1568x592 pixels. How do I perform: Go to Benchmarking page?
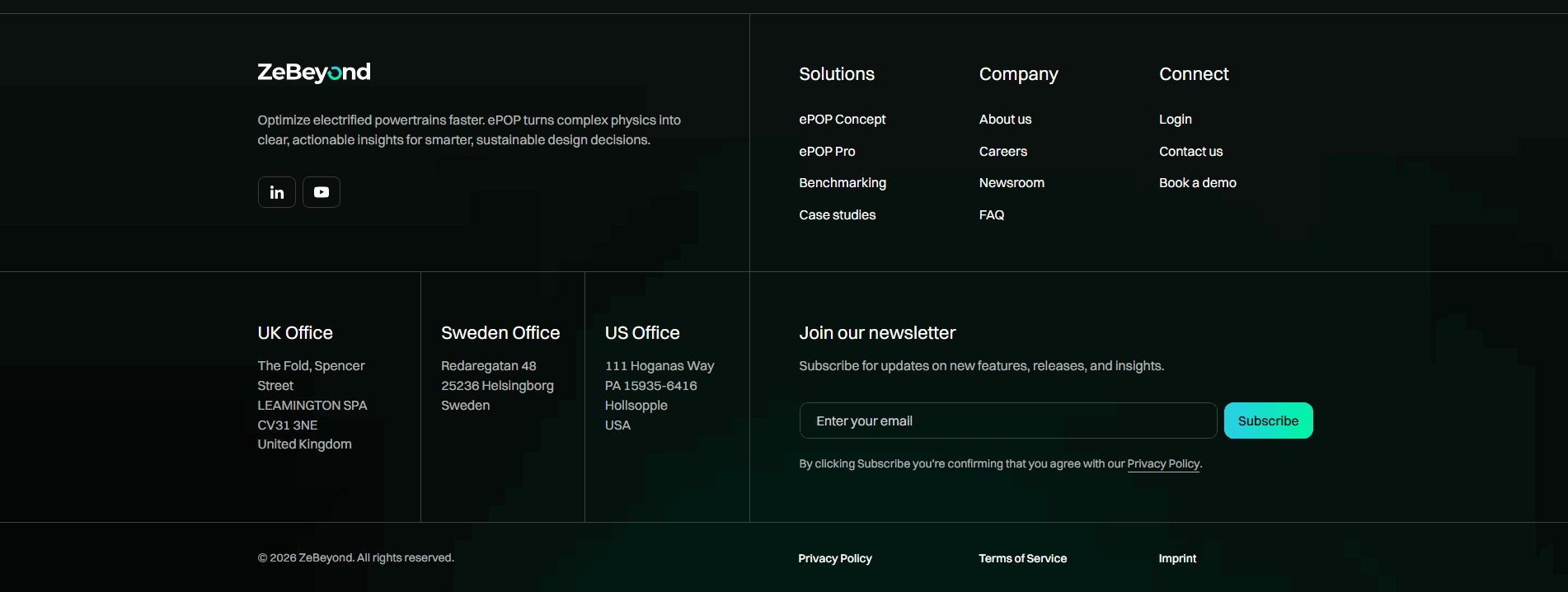843,183
